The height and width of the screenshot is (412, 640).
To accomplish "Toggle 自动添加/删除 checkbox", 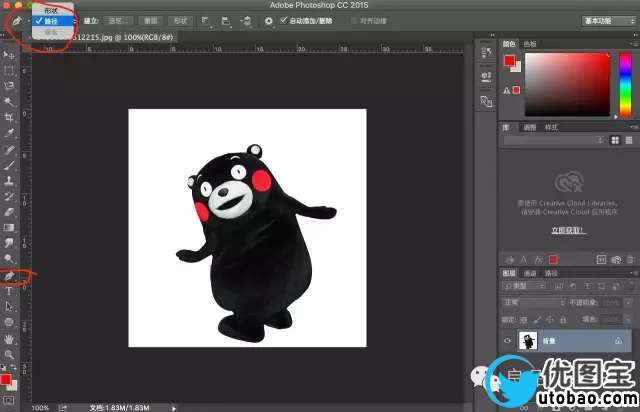I will point(284,20).
